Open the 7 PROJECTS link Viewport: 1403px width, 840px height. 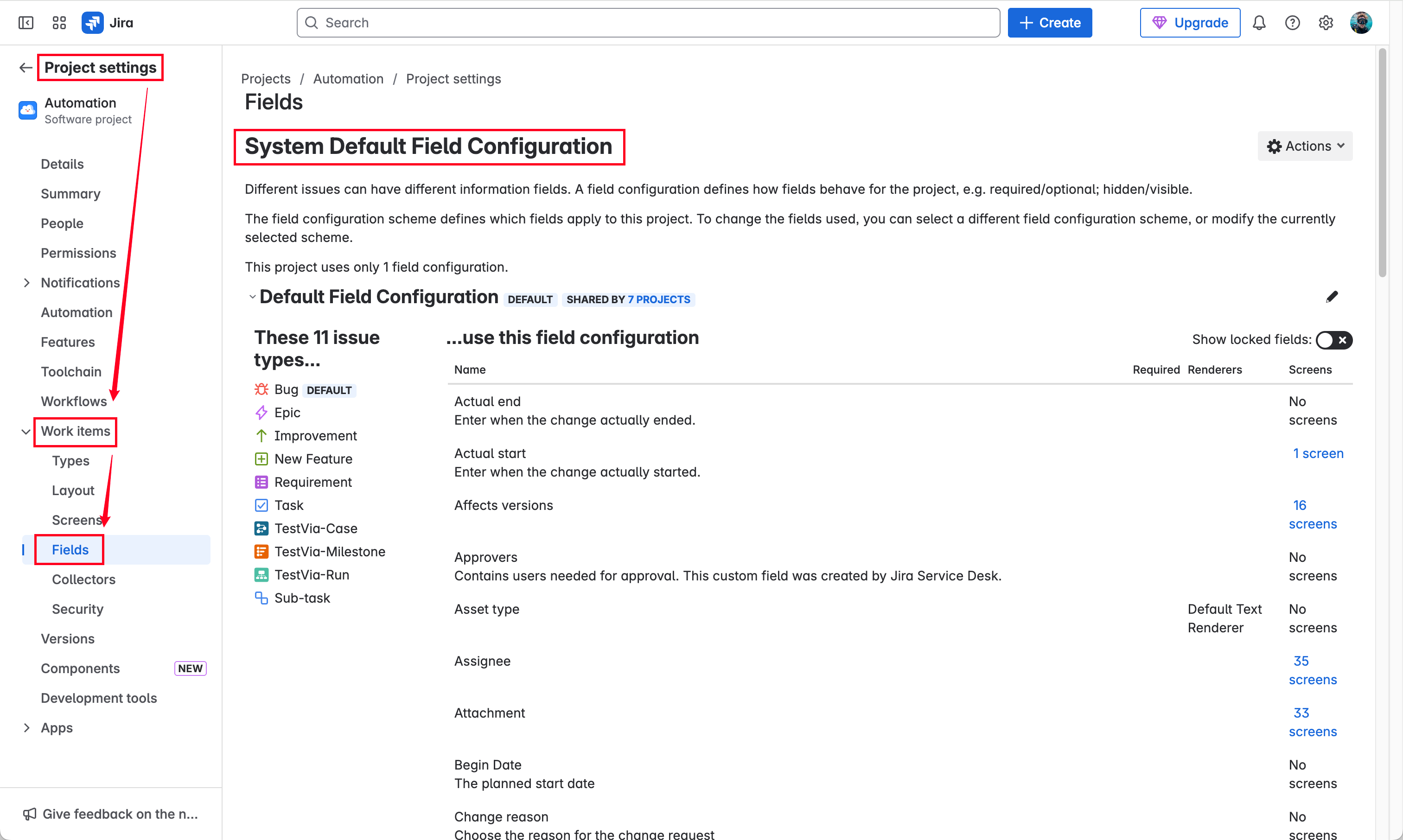pyautogui.click(x=659, y=299)
